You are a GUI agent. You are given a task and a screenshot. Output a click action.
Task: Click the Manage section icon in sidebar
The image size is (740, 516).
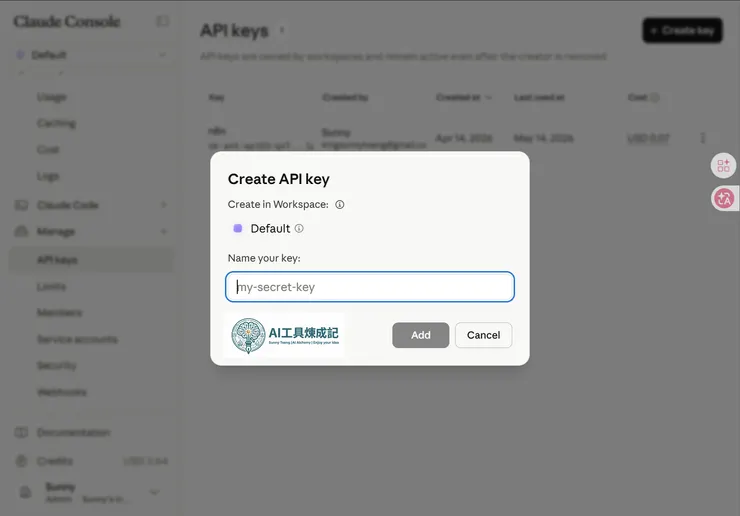click(x=21, y=231)
